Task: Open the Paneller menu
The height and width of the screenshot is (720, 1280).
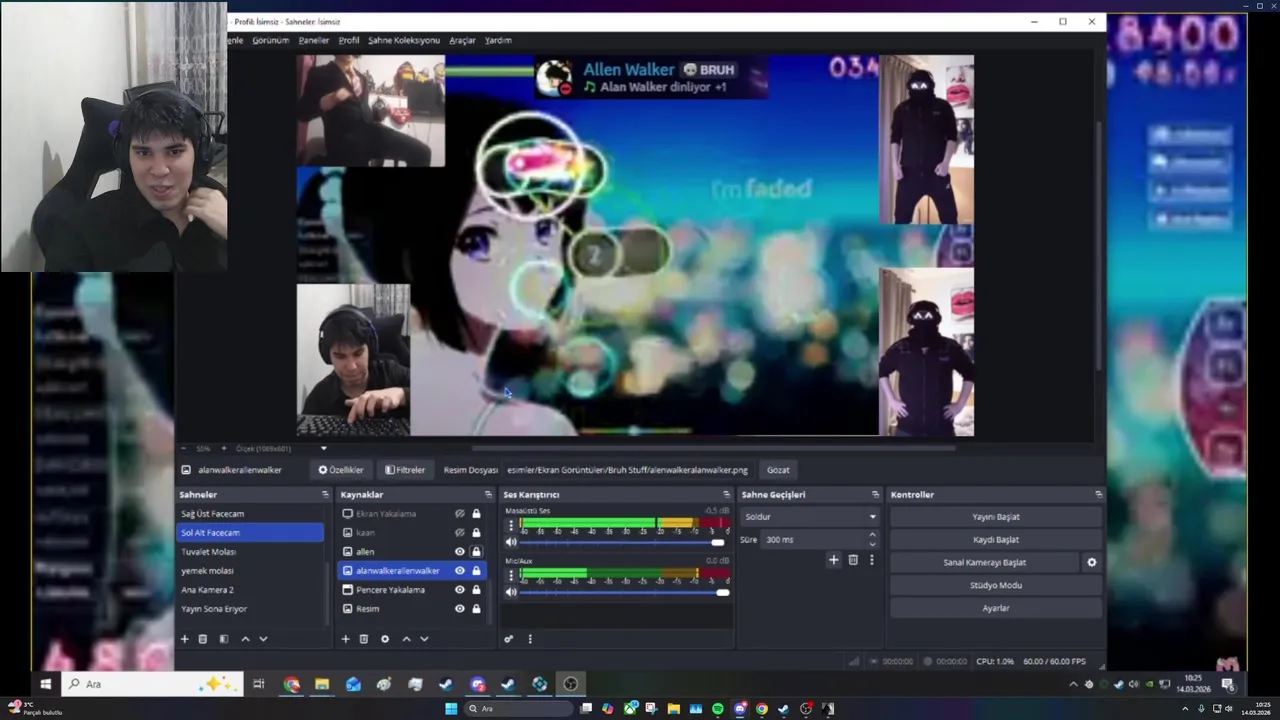Action: [x=314, y=40]
